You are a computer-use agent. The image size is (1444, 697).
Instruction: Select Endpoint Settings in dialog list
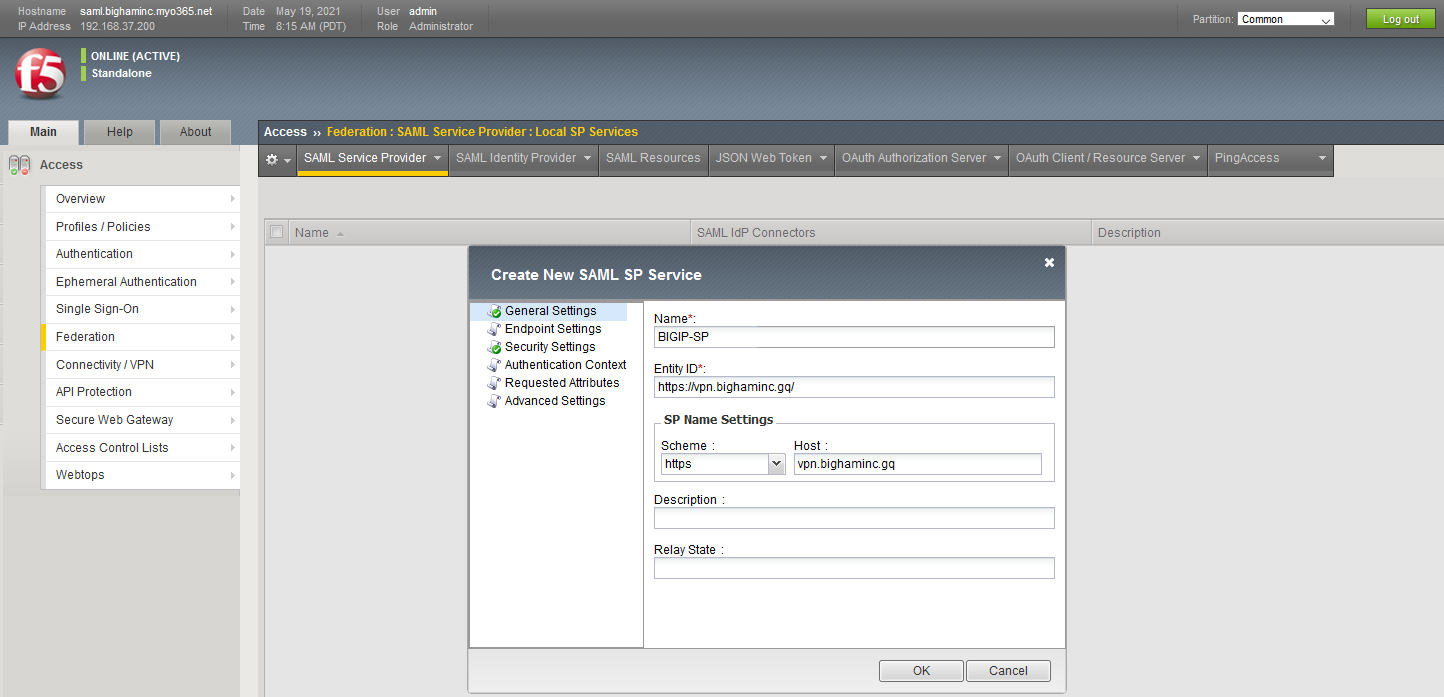(x=553, y=329)
